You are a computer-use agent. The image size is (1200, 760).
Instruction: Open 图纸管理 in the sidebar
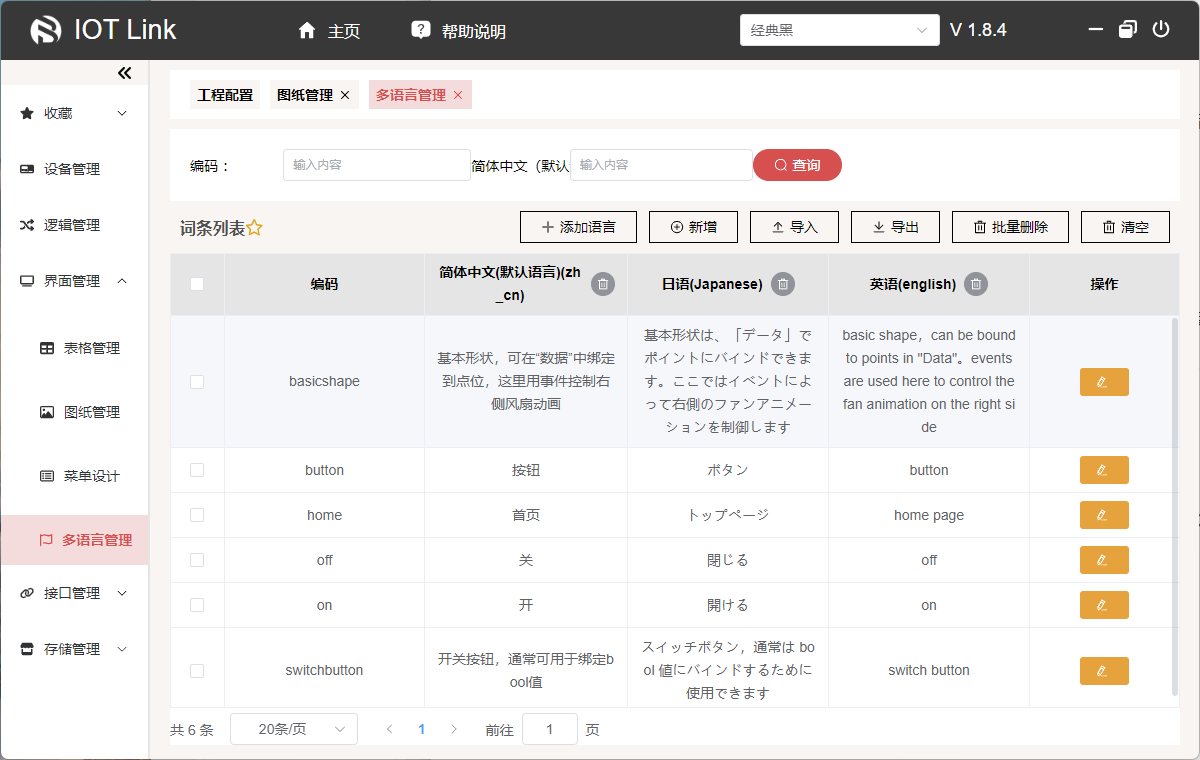click(75, 412)
